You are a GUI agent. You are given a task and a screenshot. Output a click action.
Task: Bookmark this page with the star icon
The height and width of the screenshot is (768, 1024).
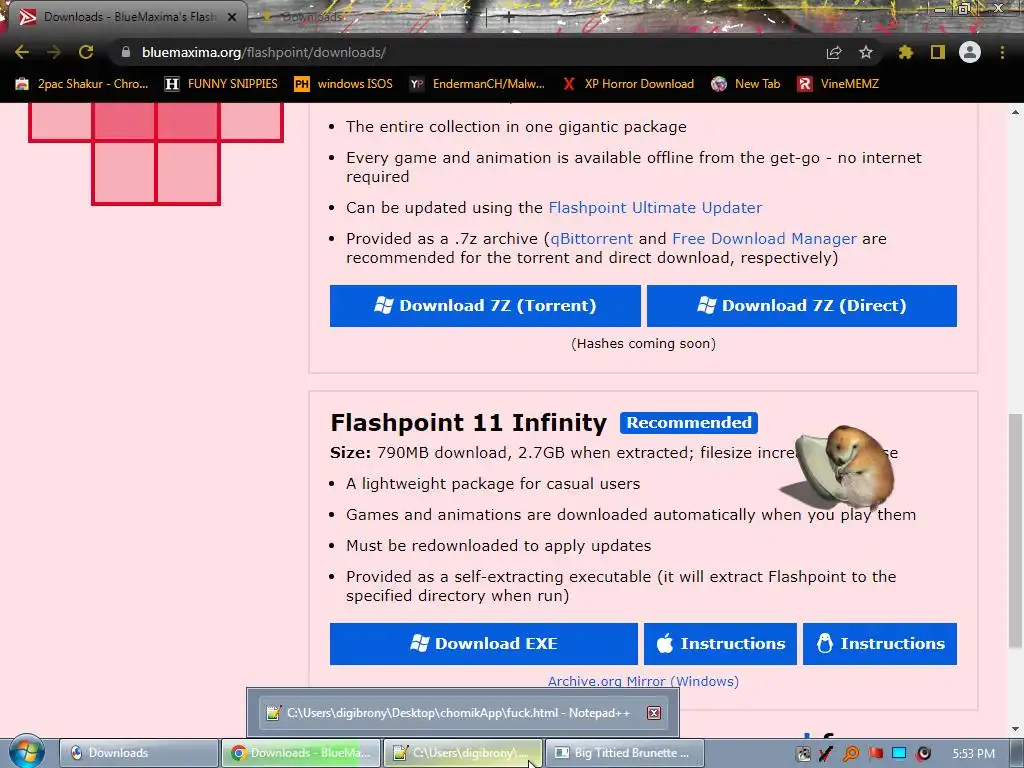tap(865, 52)
